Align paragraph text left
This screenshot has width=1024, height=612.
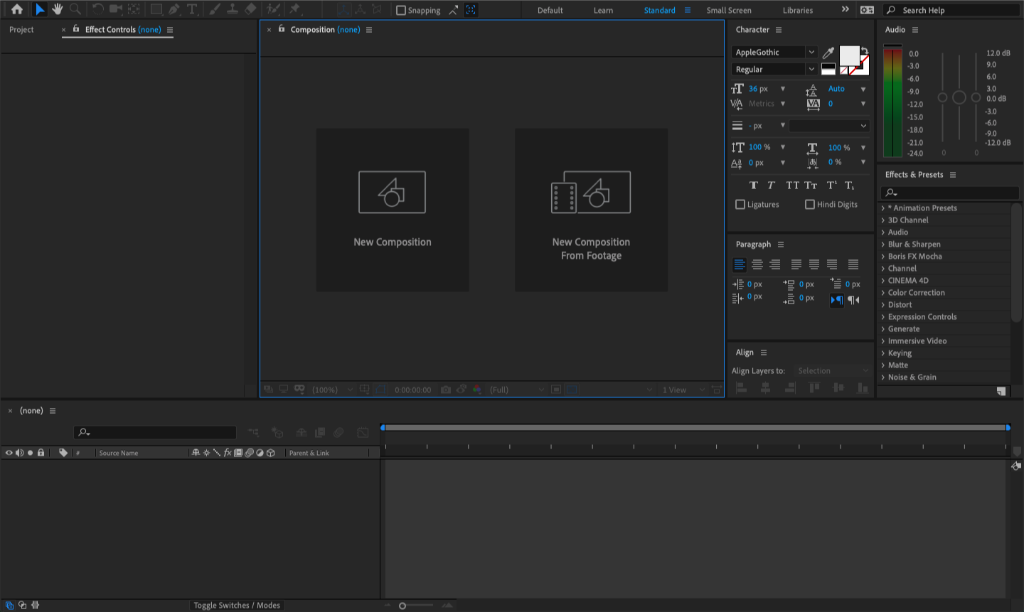[739, 265]
